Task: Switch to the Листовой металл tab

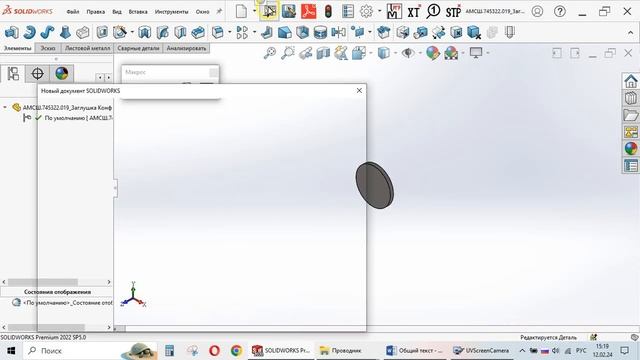Action: tap(87, 48)
